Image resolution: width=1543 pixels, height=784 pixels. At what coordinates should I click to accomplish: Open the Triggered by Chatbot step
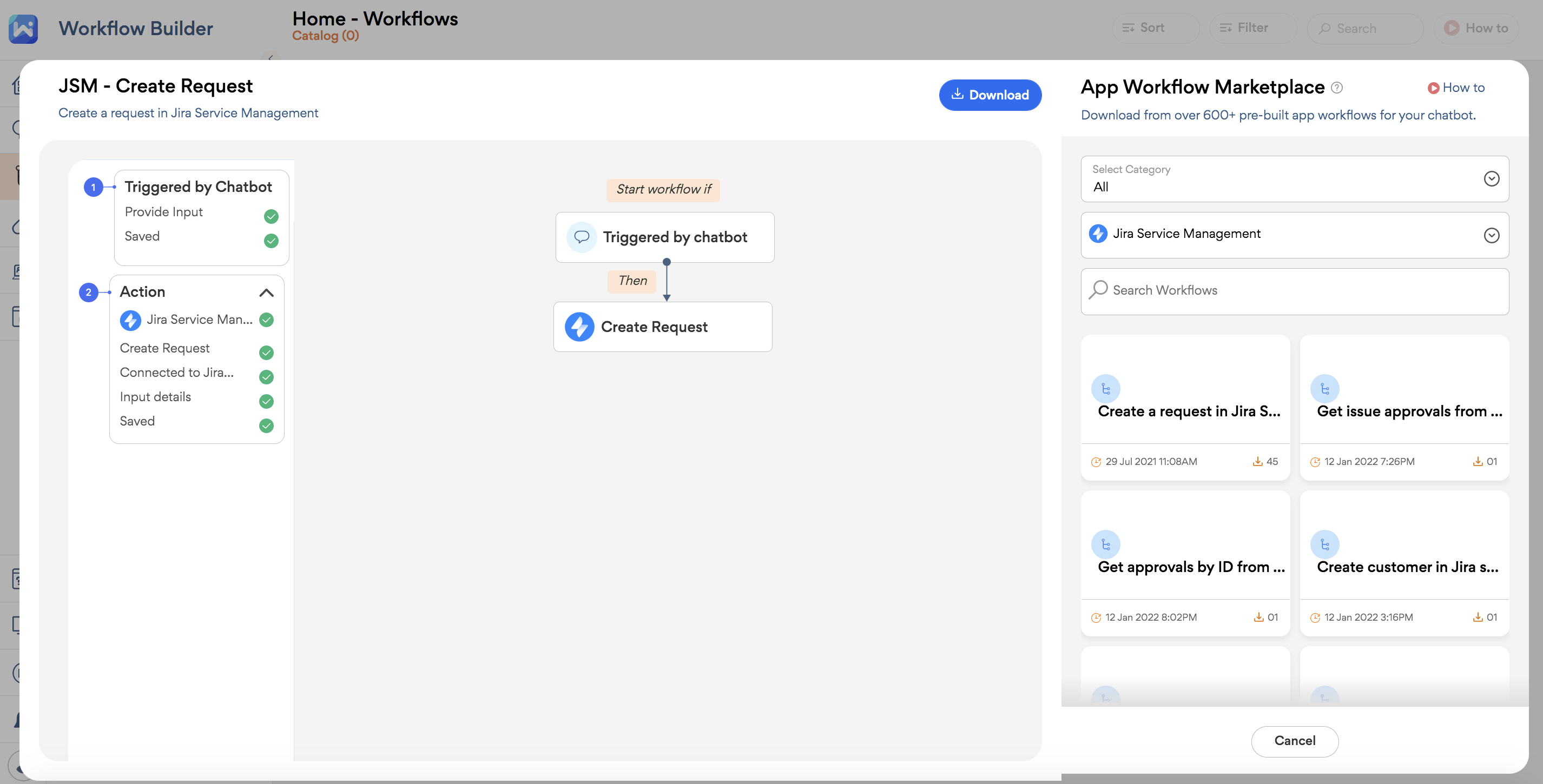197,187
